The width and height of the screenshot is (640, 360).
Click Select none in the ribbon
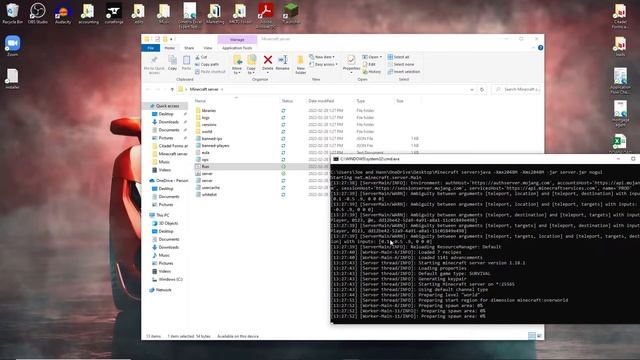pos(401,64)
